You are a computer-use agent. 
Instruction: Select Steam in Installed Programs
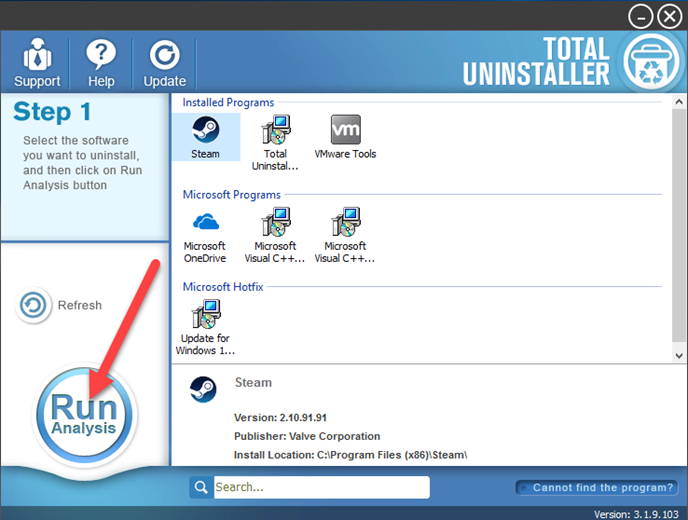(x=206, y=137)
